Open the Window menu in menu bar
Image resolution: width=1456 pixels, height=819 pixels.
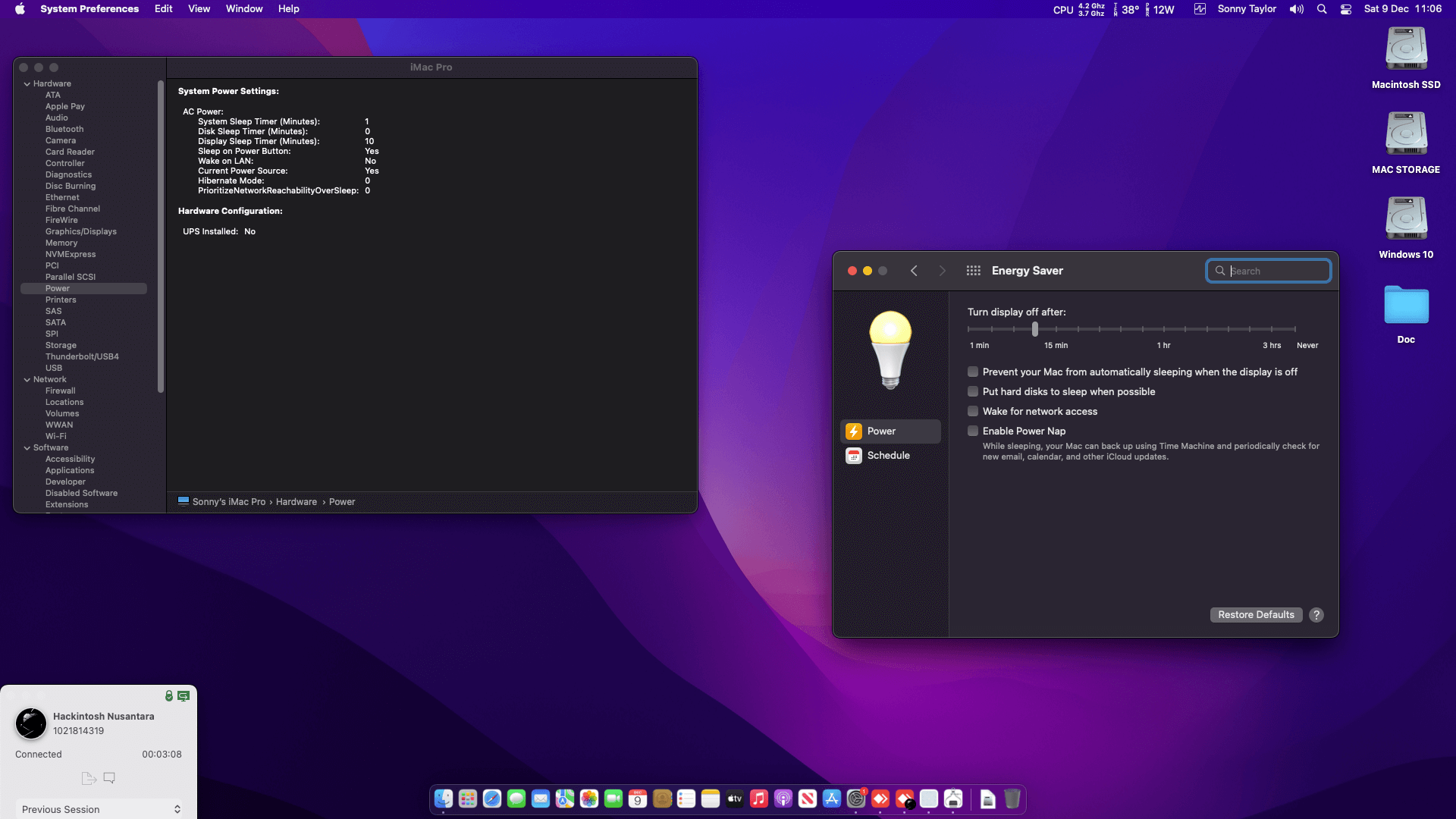click(x=244, y=9)
